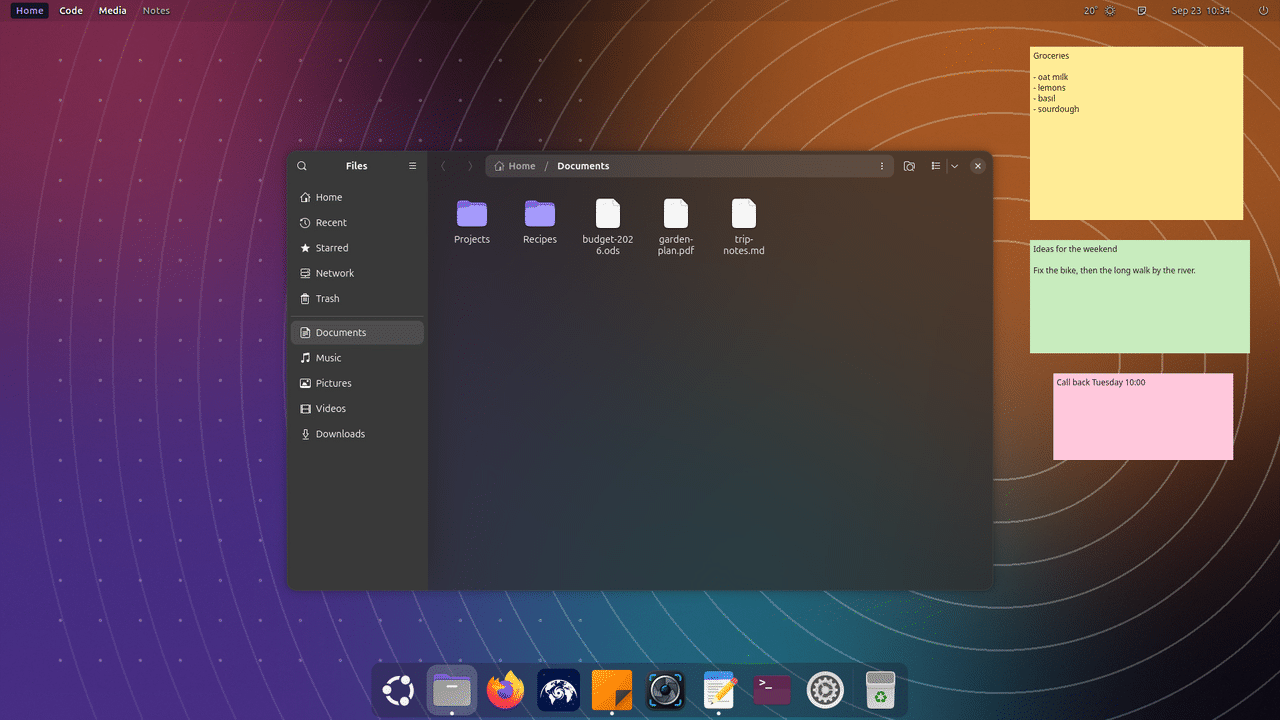
Task: Select the trip-notes.md file icon
Action: pos(744,213)
